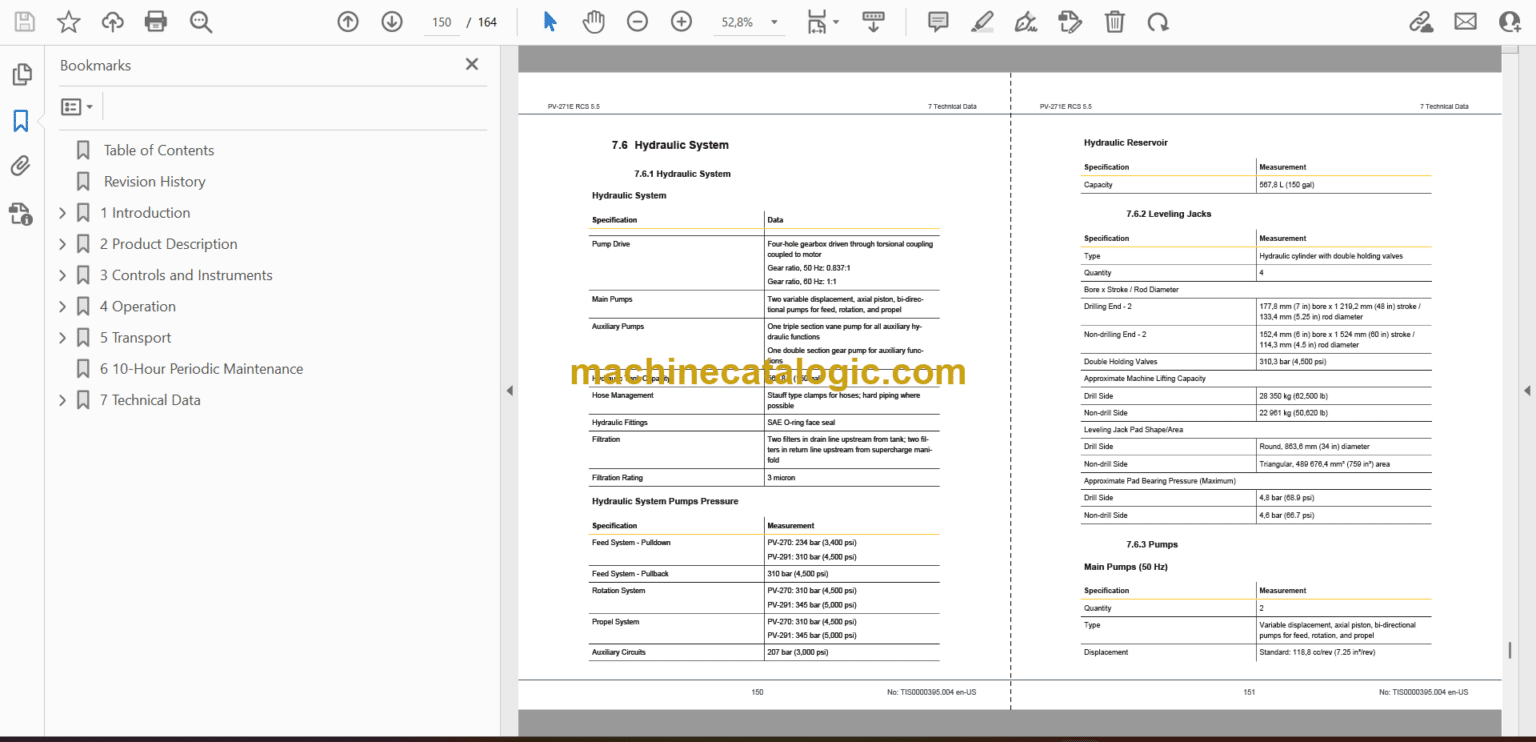1536x742 pixels.
Task: Send the document by email
Action: click(1465, 21)
